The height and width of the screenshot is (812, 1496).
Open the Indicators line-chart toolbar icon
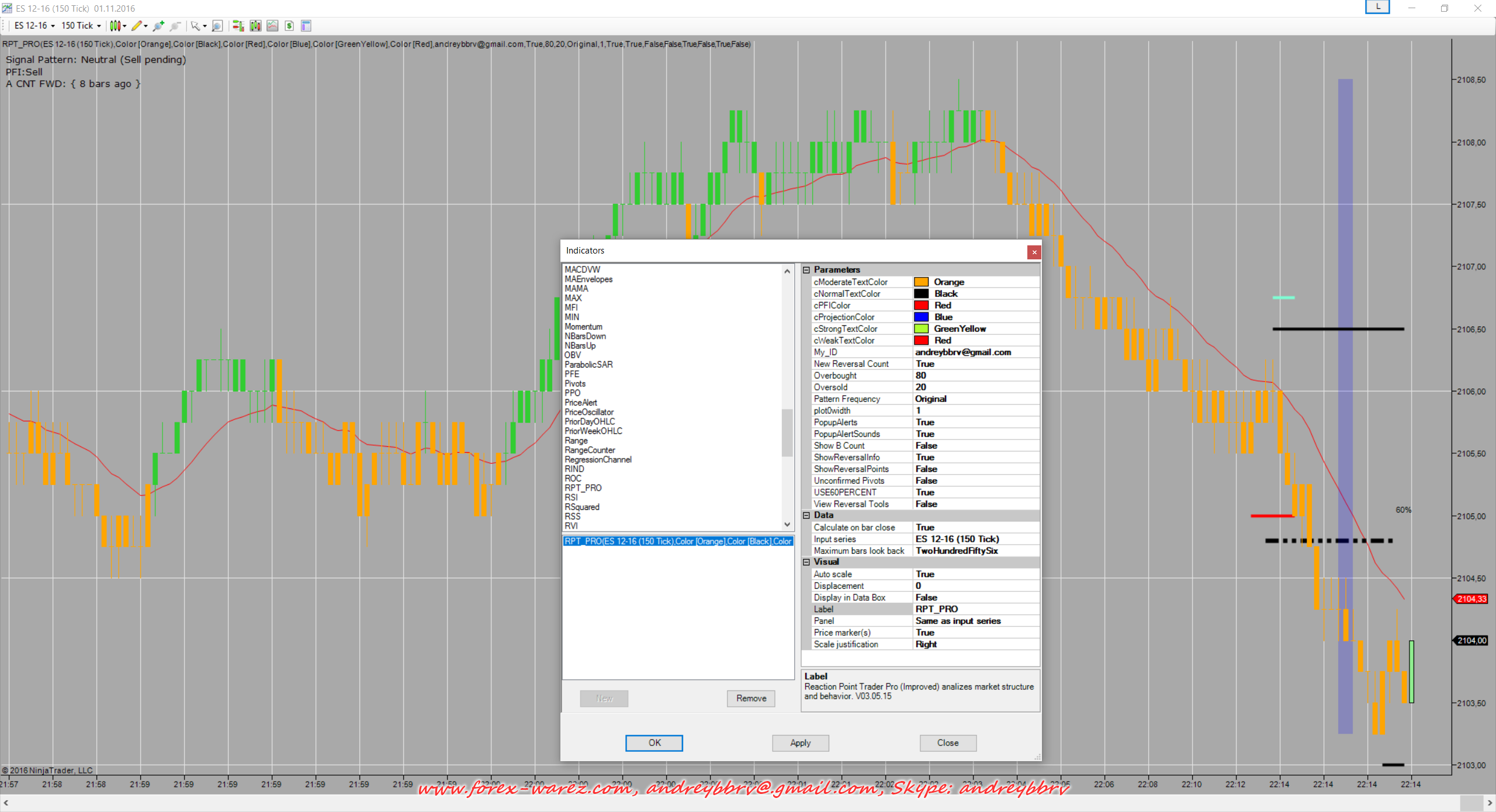(x=272, y=26)
